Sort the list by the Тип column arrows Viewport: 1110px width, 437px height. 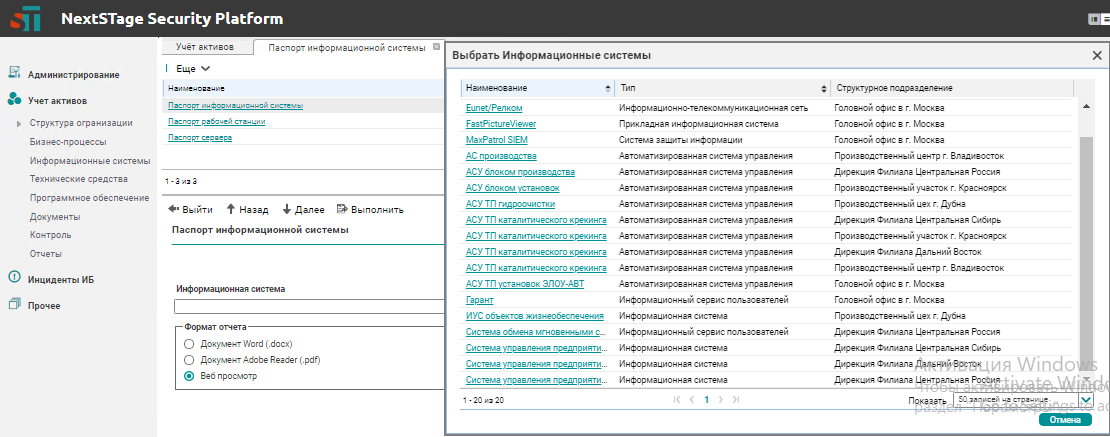coord(824,88)
